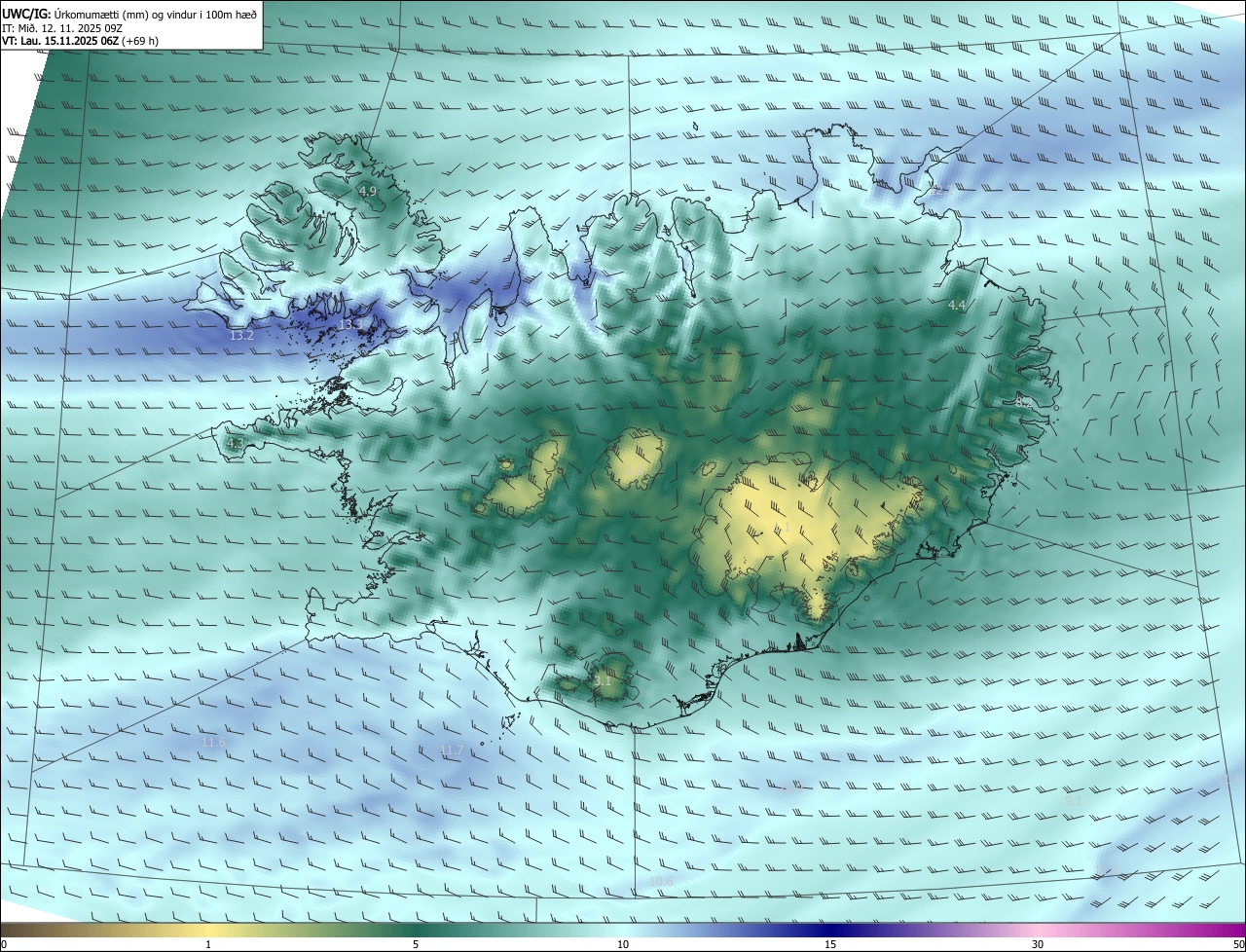The image size is (1246, 952).
Task: Click the 4.9 value label in the Westfjords
Action: pyautogui.click(x=367, y=192)
